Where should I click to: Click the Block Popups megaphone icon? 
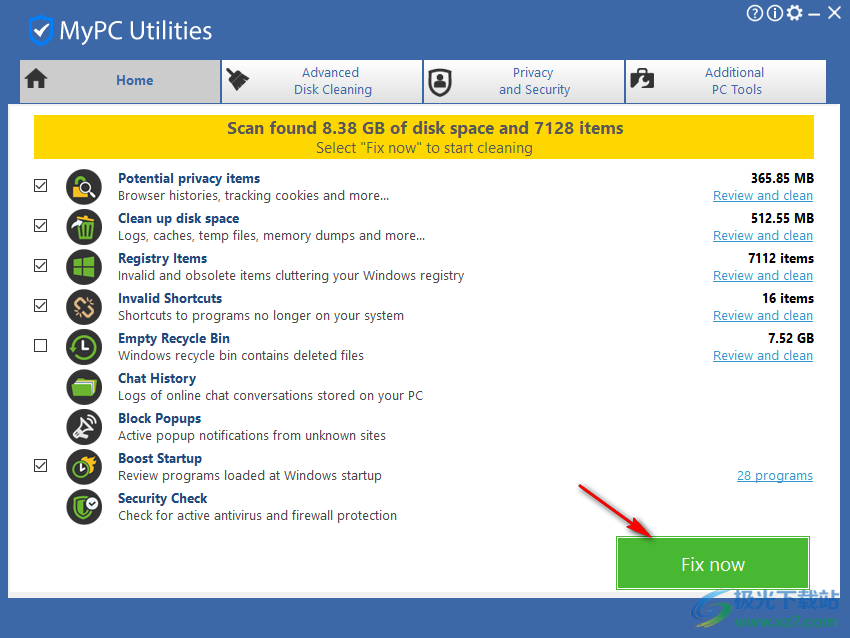pyautogui.click(x=84, y=428)
